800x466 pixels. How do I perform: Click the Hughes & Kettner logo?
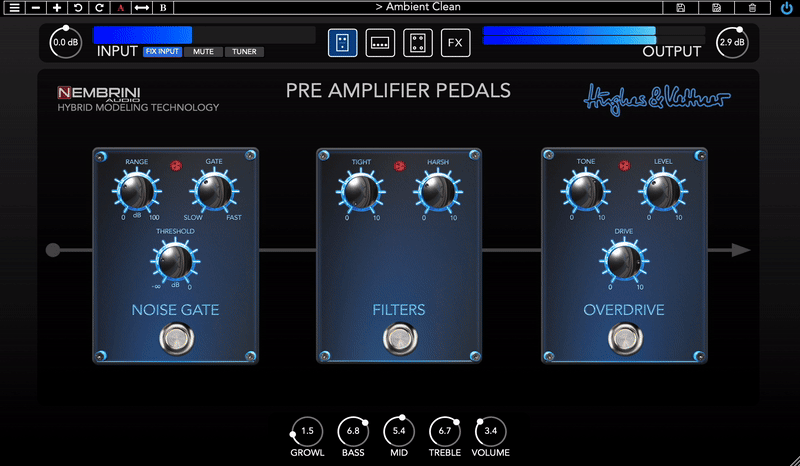(657, 100)
